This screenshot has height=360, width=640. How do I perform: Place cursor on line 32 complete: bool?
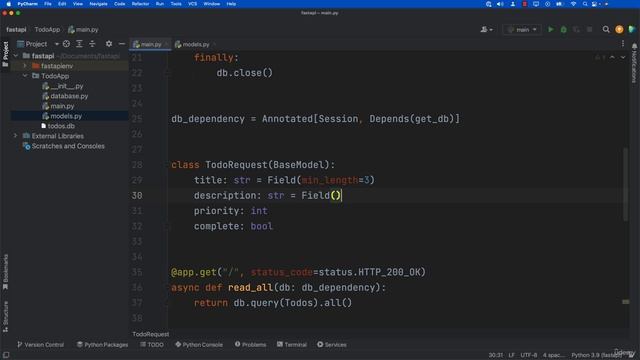pyautogui.click(x=233, y=226)
